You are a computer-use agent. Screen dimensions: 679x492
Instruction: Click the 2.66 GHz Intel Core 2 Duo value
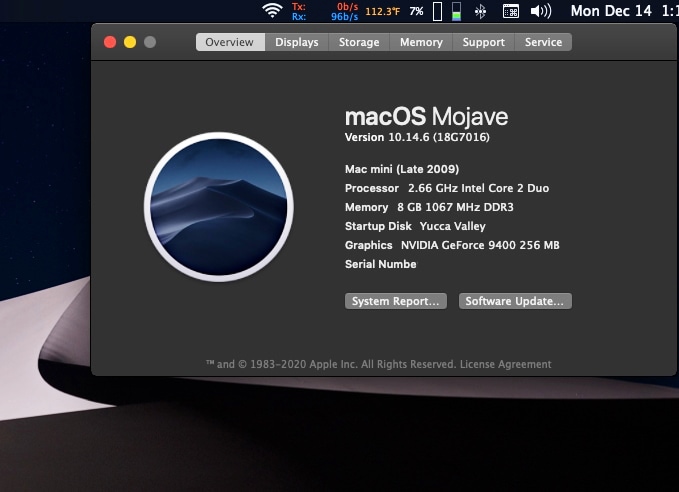coord(479,188)
